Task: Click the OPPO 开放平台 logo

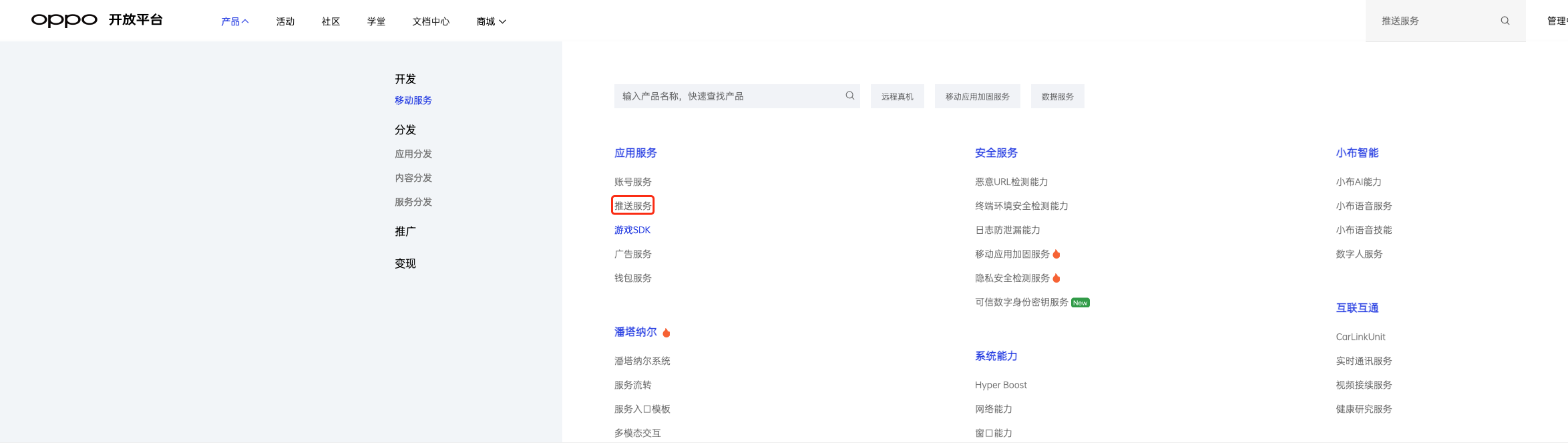Action: click(x=97, y=20)
